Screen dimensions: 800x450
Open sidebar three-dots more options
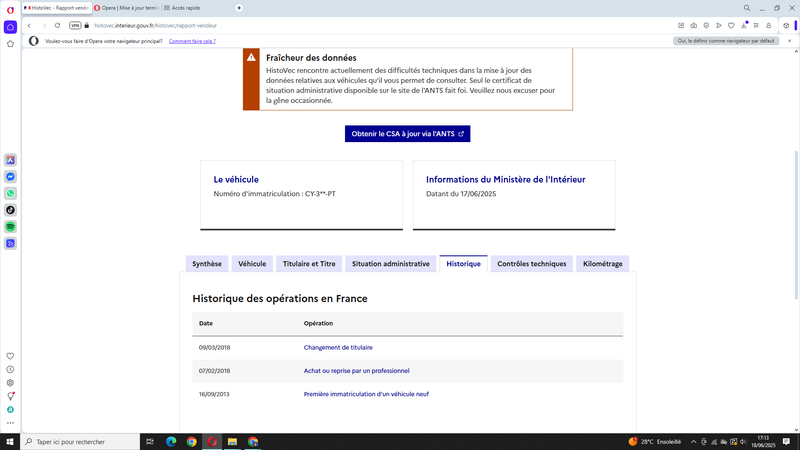(x=10, y=423)
